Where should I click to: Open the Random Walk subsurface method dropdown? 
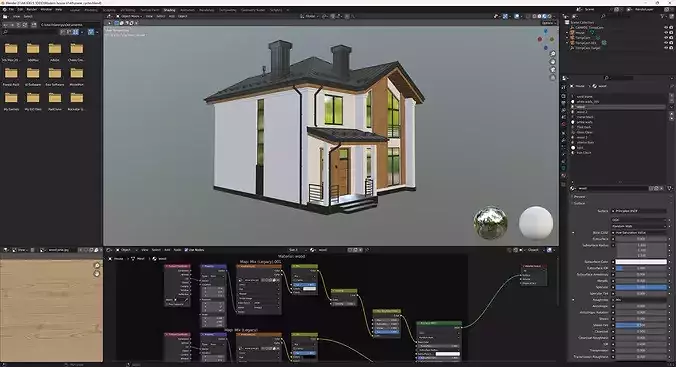point(639,226)
